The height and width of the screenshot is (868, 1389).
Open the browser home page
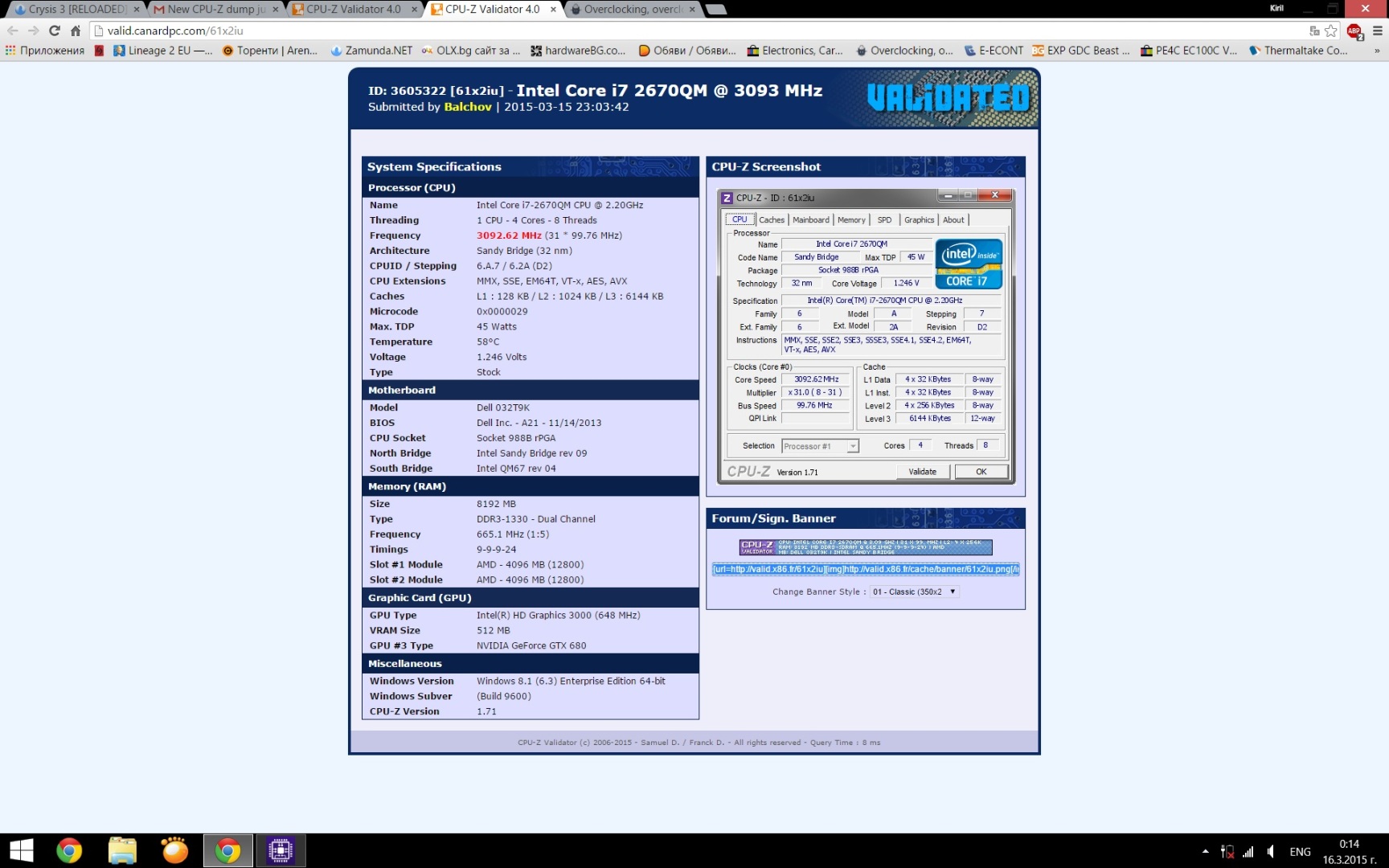[x=76, y=31]
